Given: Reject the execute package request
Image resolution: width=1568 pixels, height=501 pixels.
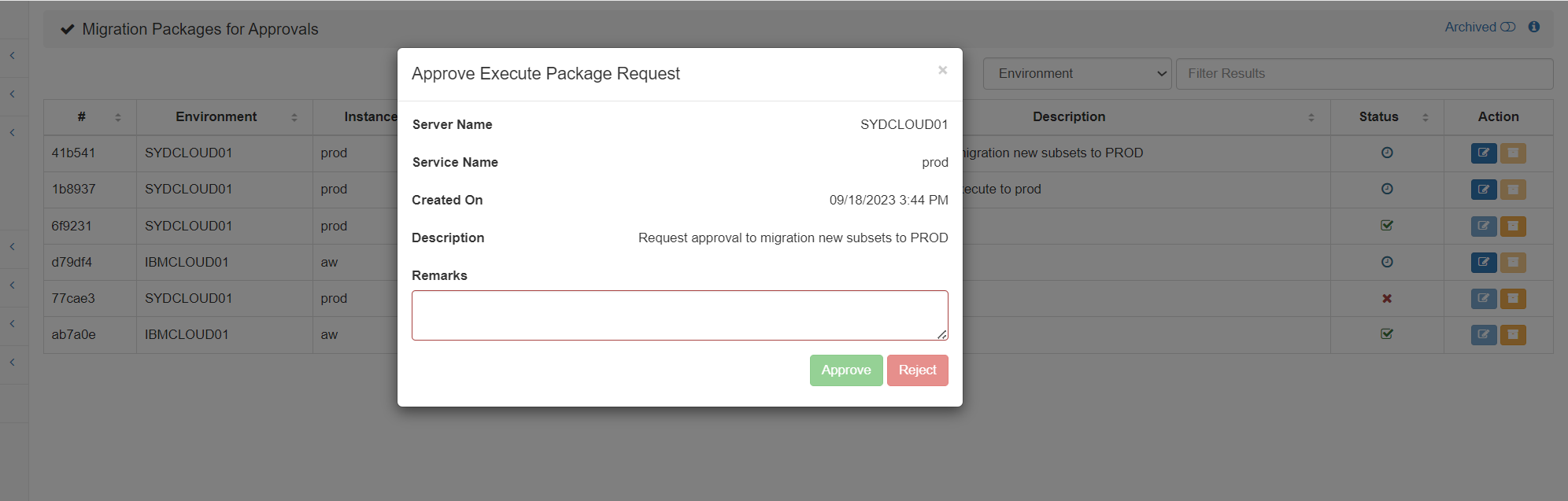Looking at the screenshot, I should tap(917, 370).
